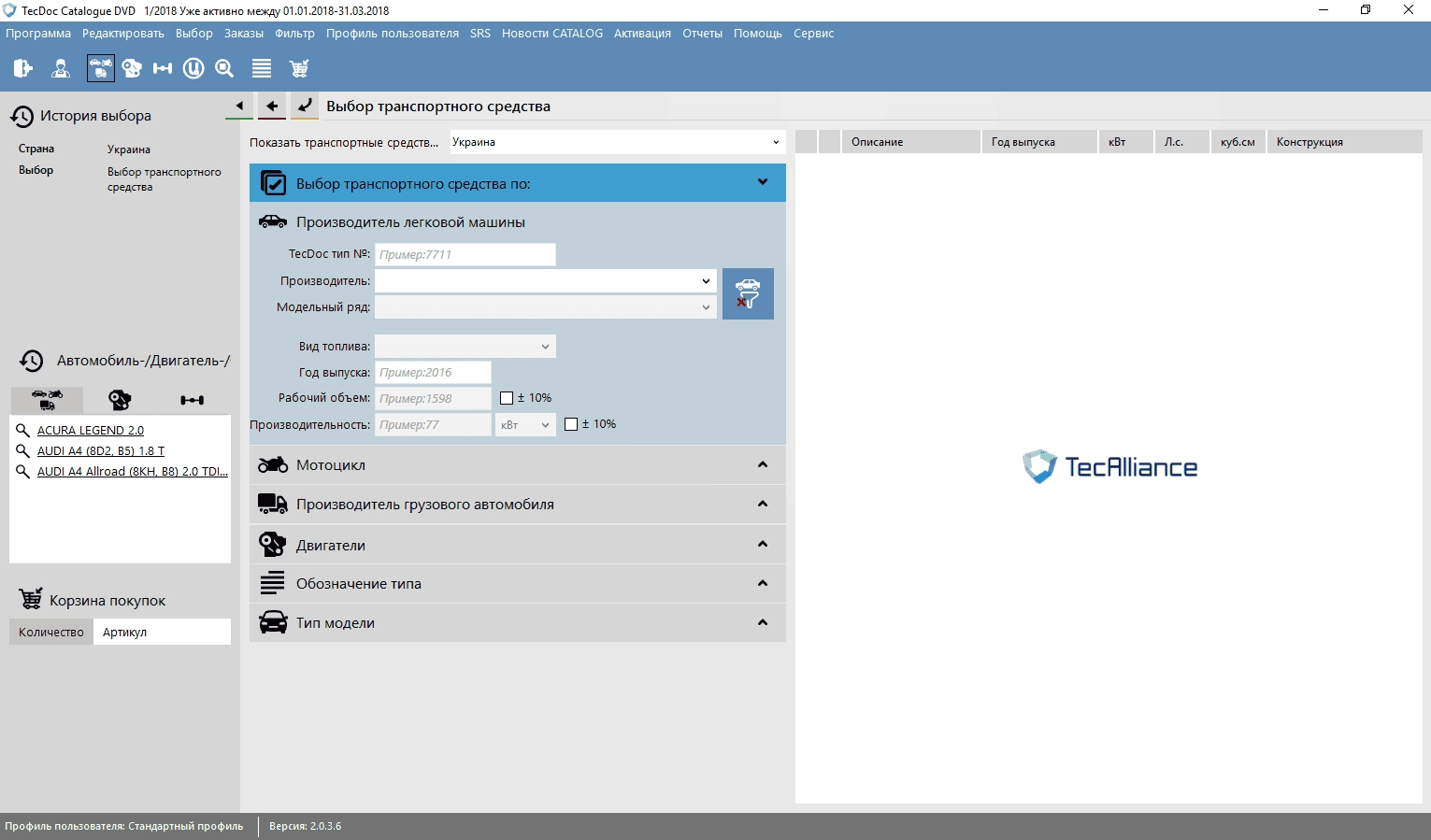
Task: Click the куб.см column header
Action: (x=1238, y=142)
